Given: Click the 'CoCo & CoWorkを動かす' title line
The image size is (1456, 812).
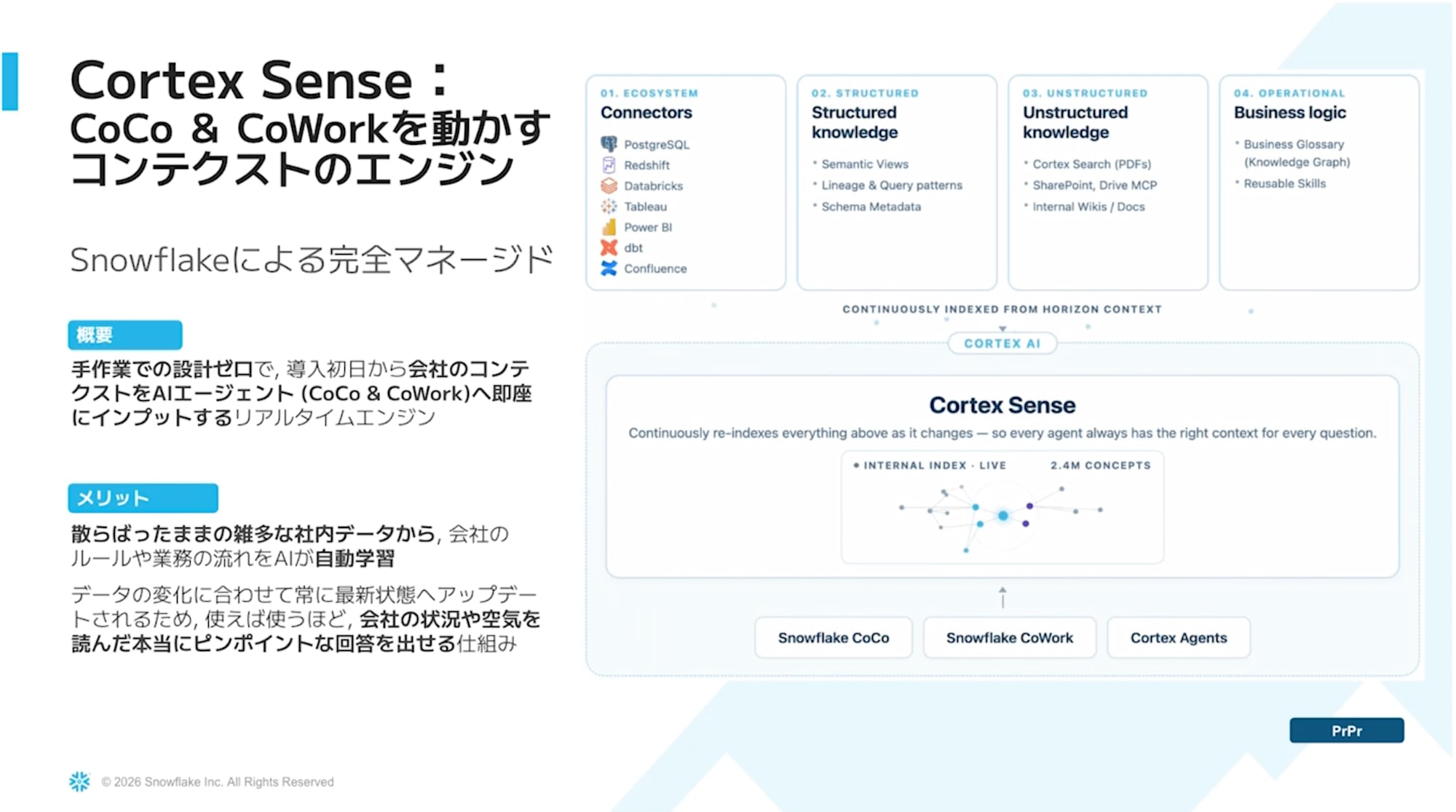Looking at the screenshot, I should tap(309, 128).
